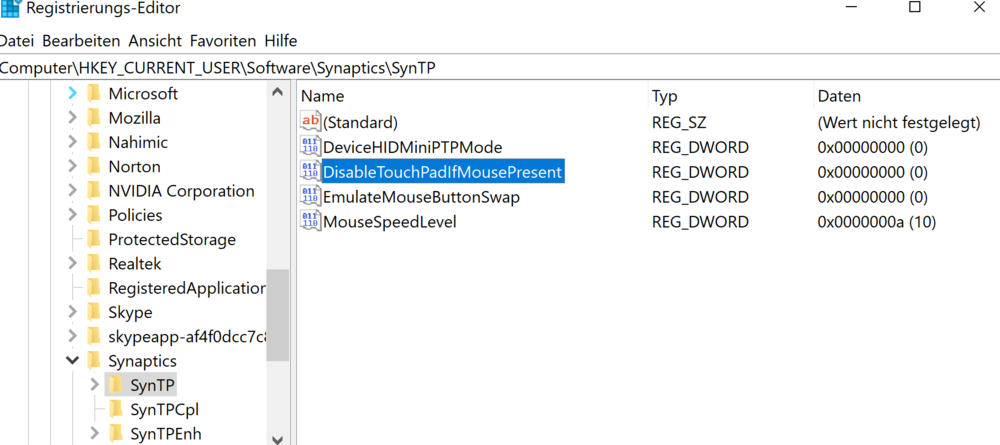Click the EmulateMouseButtonSwap DWORD icon
1000x445 pixels.
[x=310, y=197]
